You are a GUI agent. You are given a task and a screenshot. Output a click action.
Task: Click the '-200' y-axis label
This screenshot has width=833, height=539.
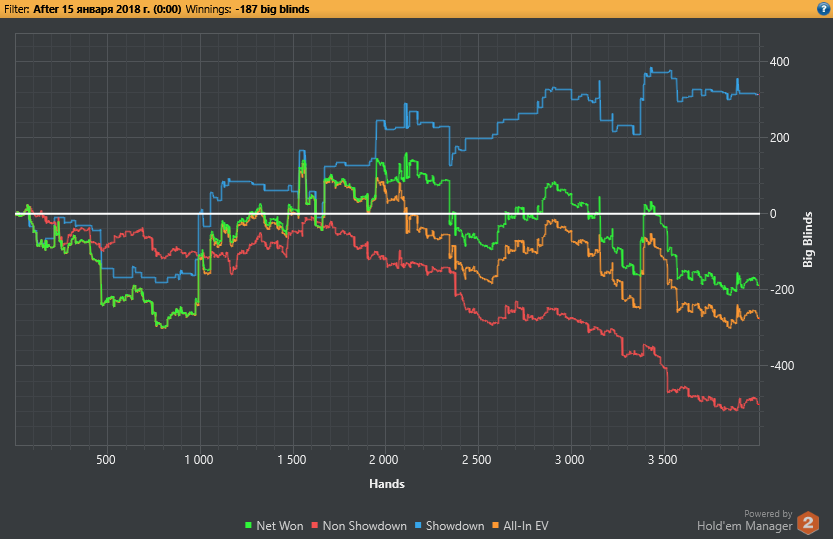pyautogui.click(x=781, y=290)
